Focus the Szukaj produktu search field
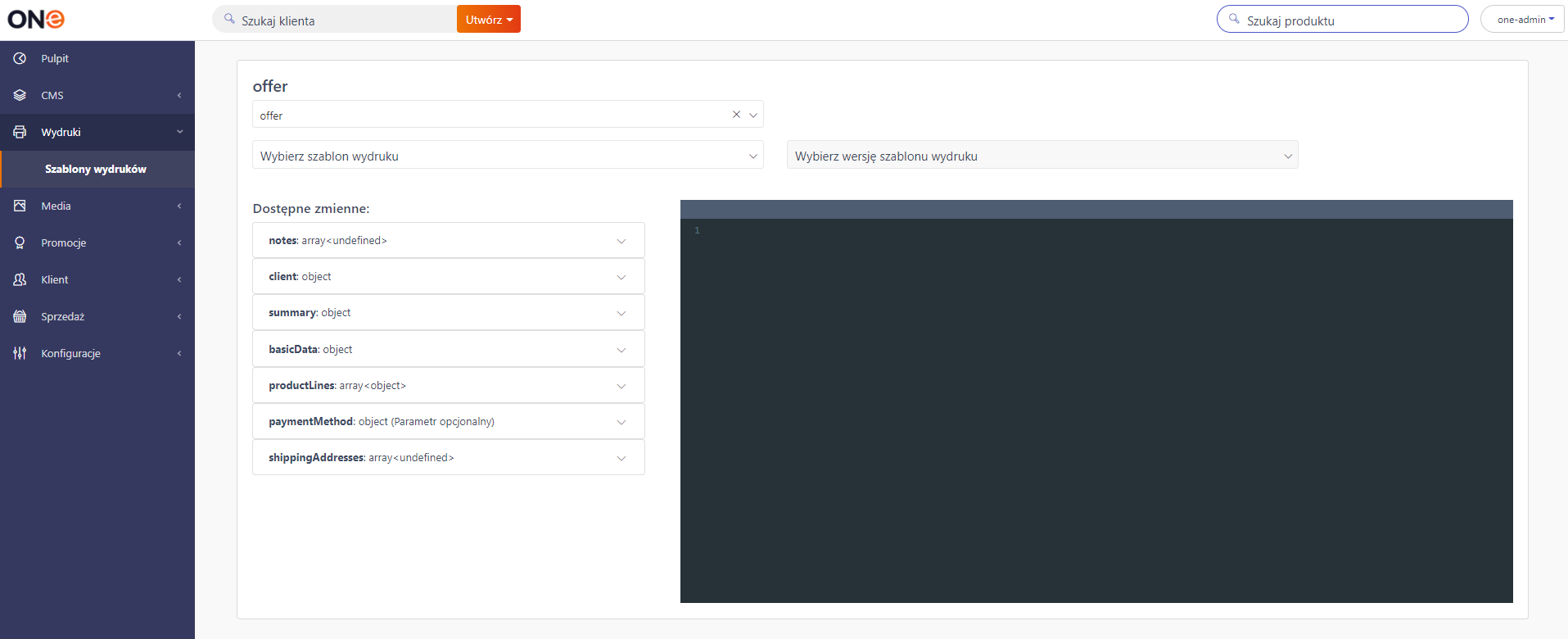The width and height of the screenshot is (1568, 639). tap(1343, 20)
